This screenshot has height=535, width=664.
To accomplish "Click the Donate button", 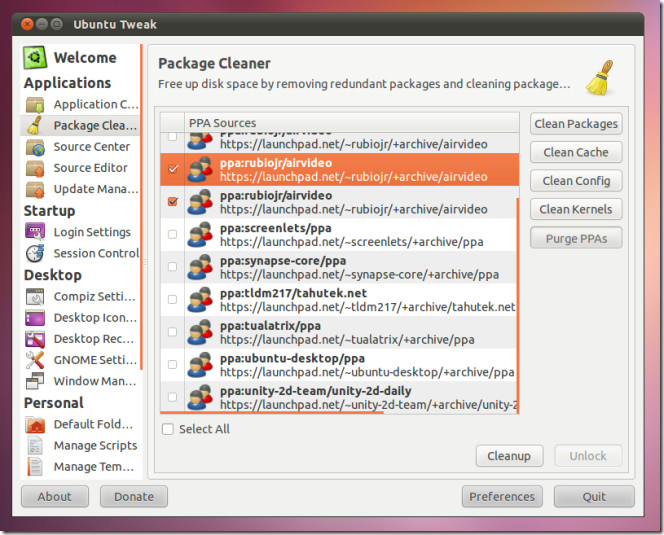I will [134, 496].
